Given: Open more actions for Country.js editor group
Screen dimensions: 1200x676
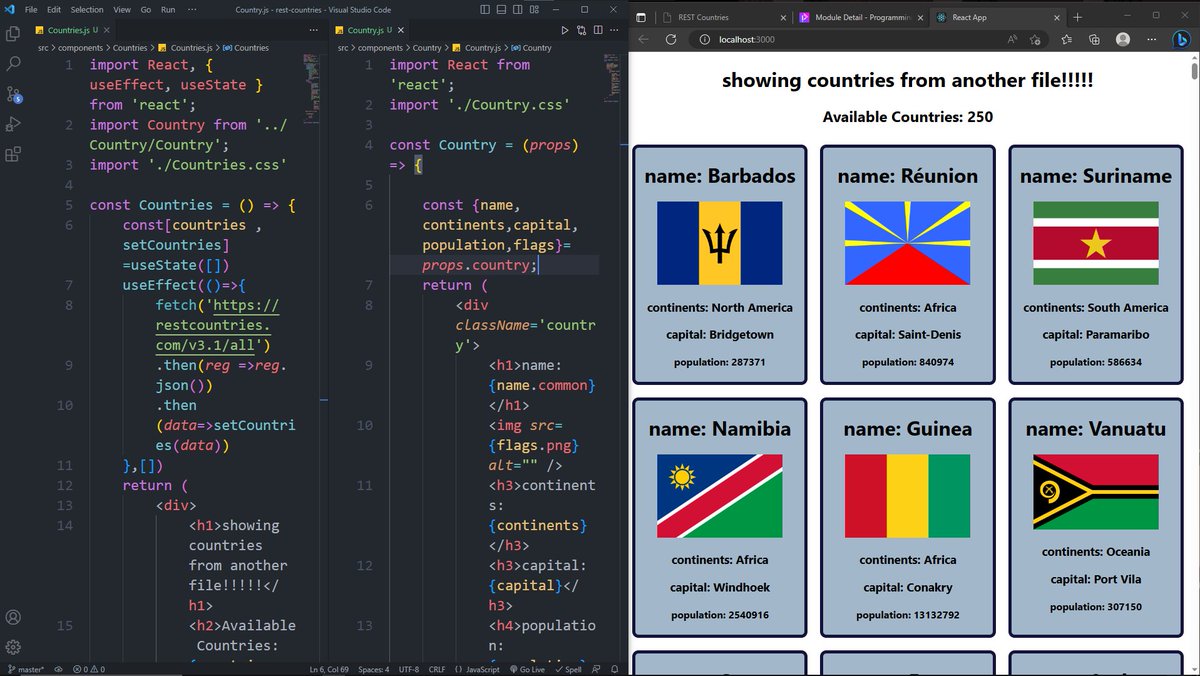Looking at the screenshot, I should 614,31.
